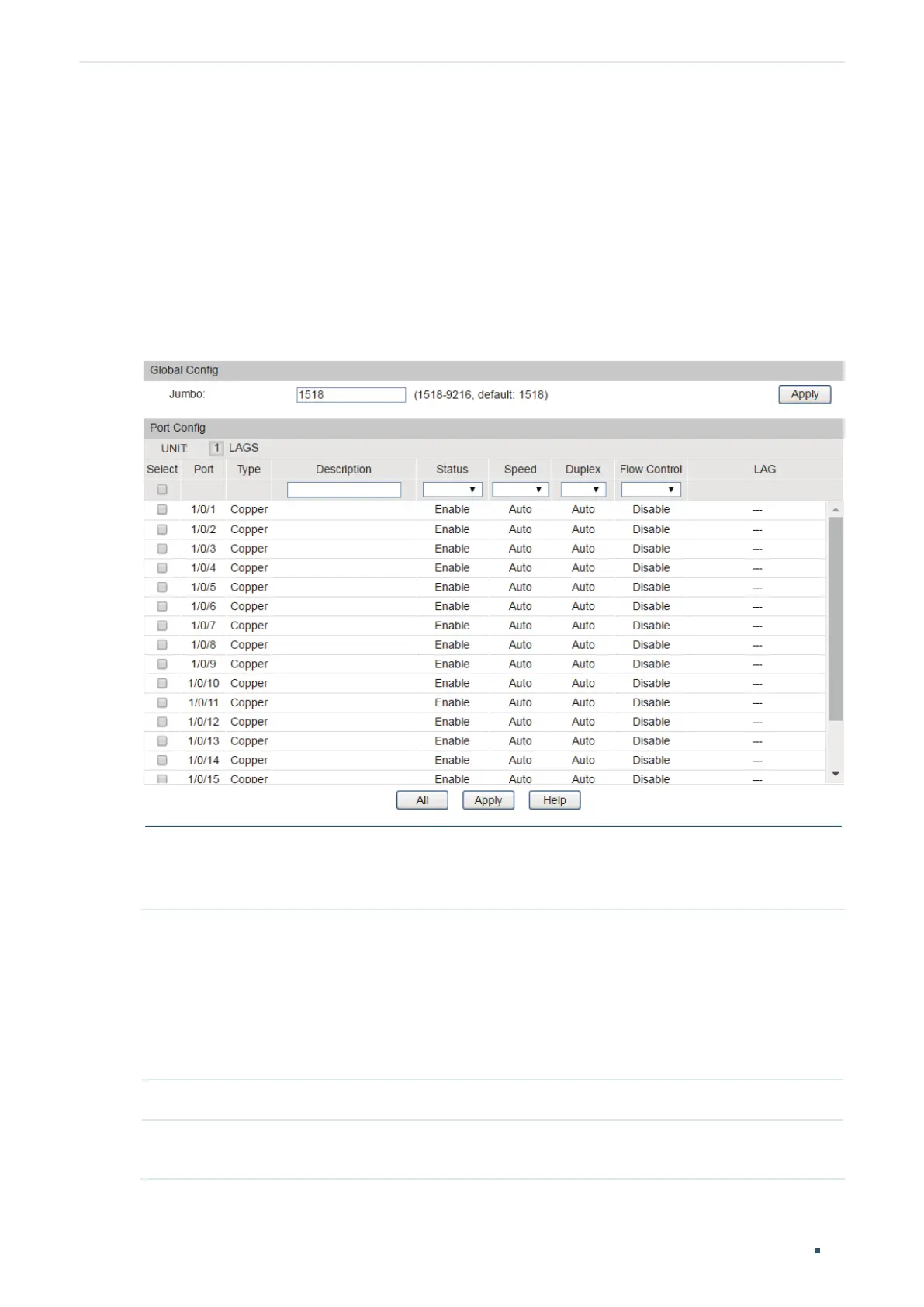
Task: Check the box for port 1/0/8
Action: coord(162,645)
